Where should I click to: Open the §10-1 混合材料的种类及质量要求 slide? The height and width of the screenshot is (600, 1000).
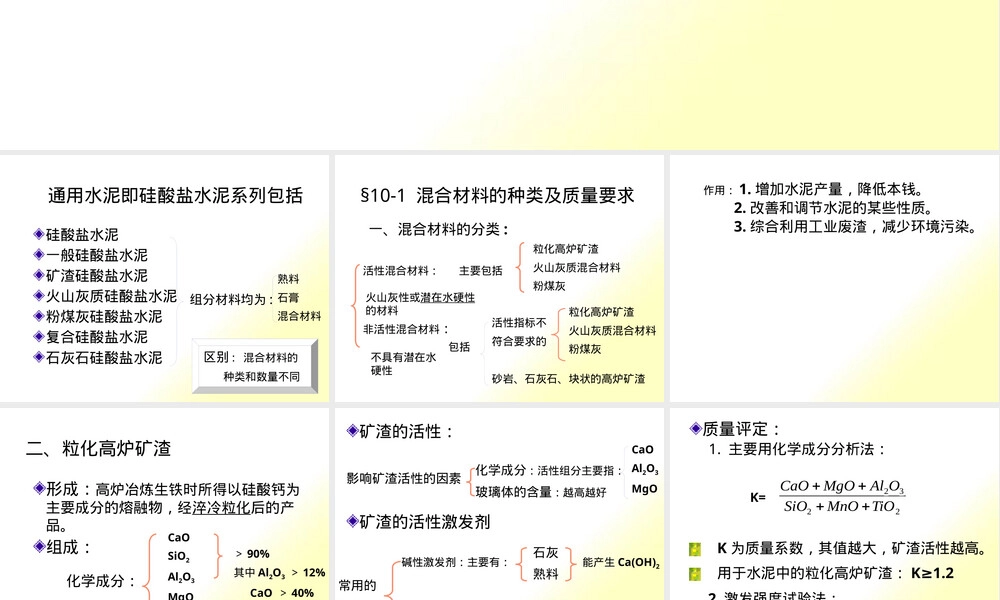[x=499, y=279]
